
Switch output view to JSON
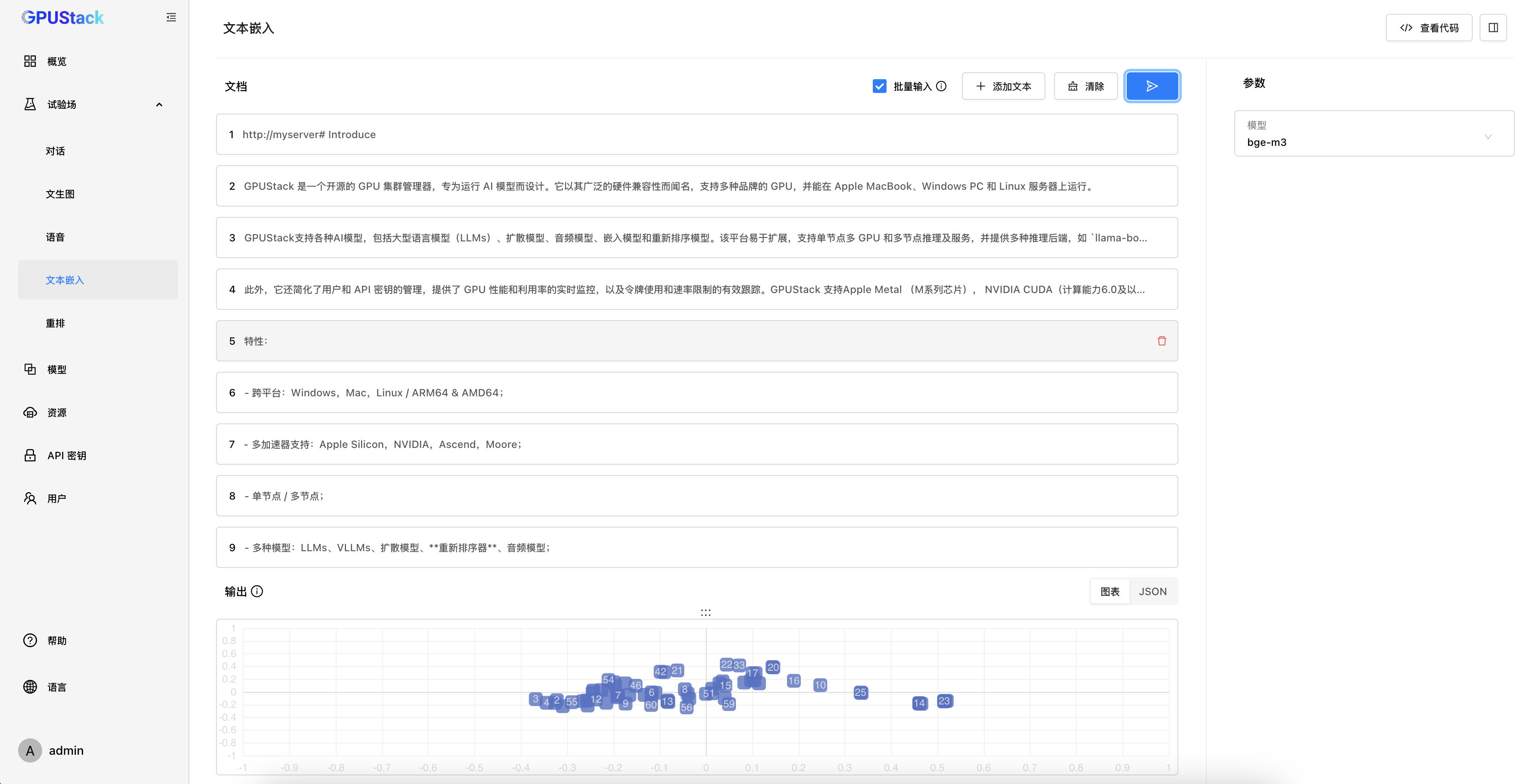point(1152,591)
